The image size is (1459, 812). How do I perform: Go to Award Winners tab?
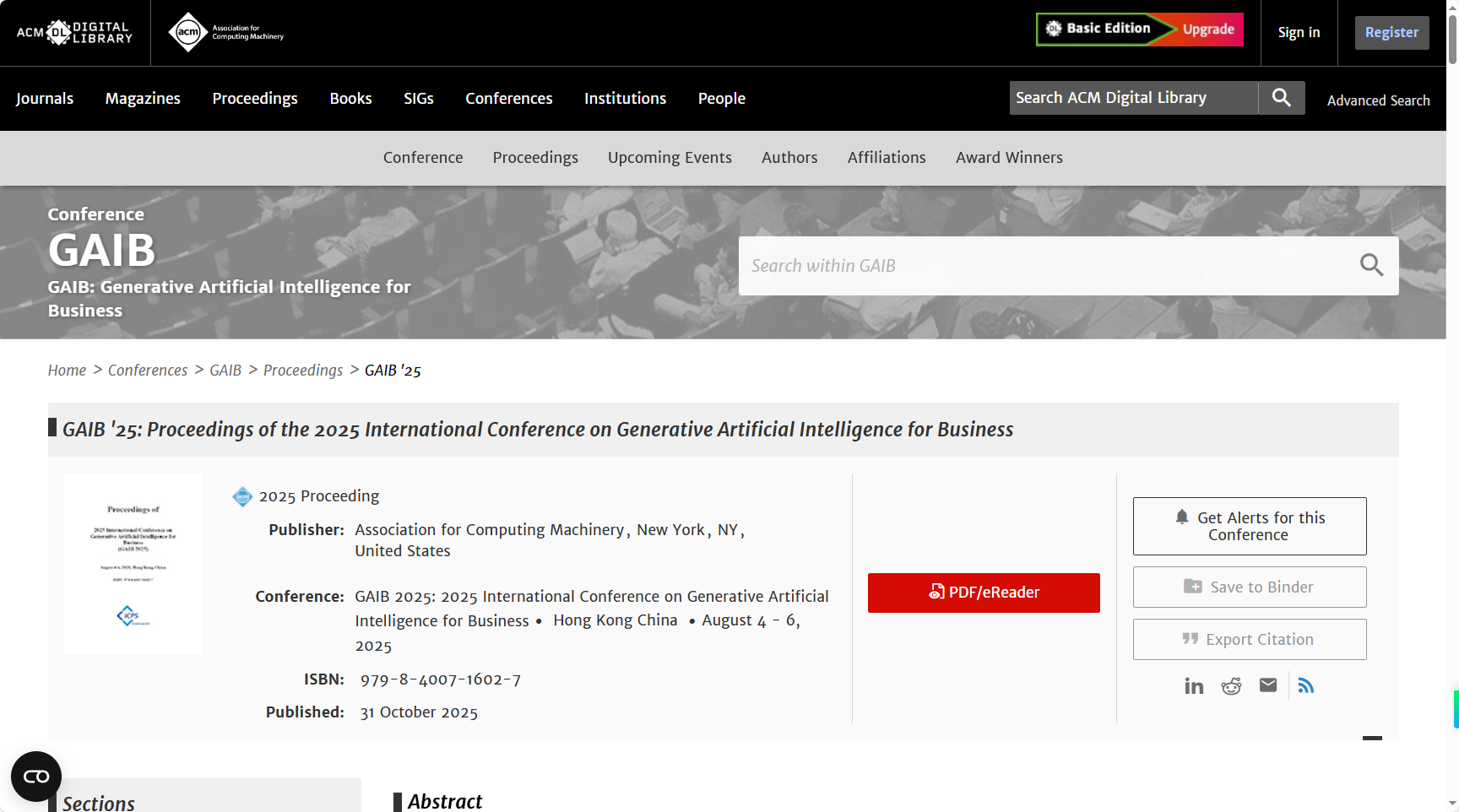1009,158
